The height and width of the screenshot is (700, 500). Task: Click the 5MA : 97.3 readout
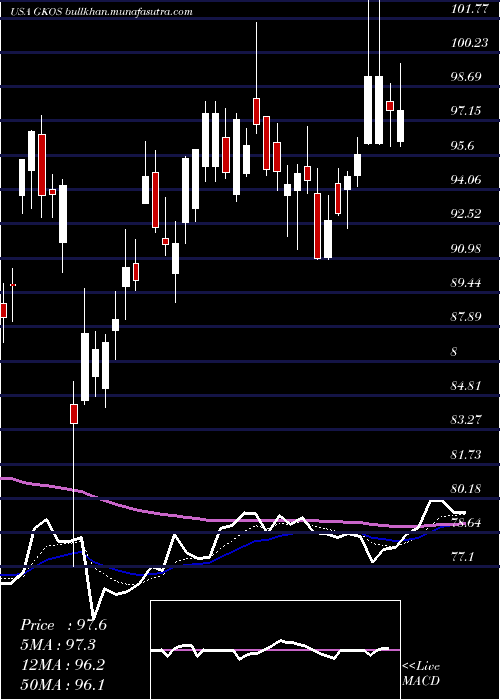[58, 645]
